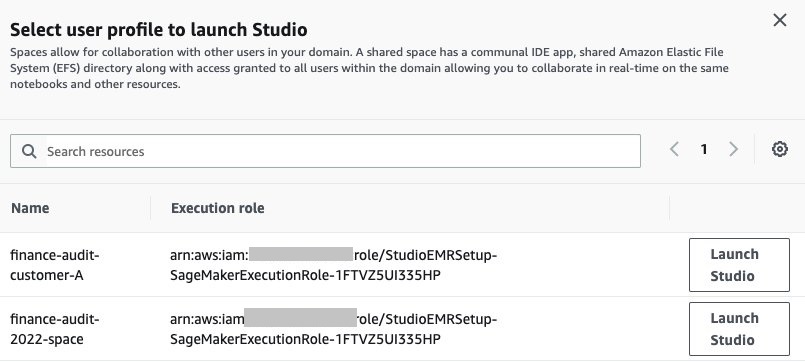Select the finance-audit-customer-A profile name
This screenshot has width=805, height=362.
point(54,265)
